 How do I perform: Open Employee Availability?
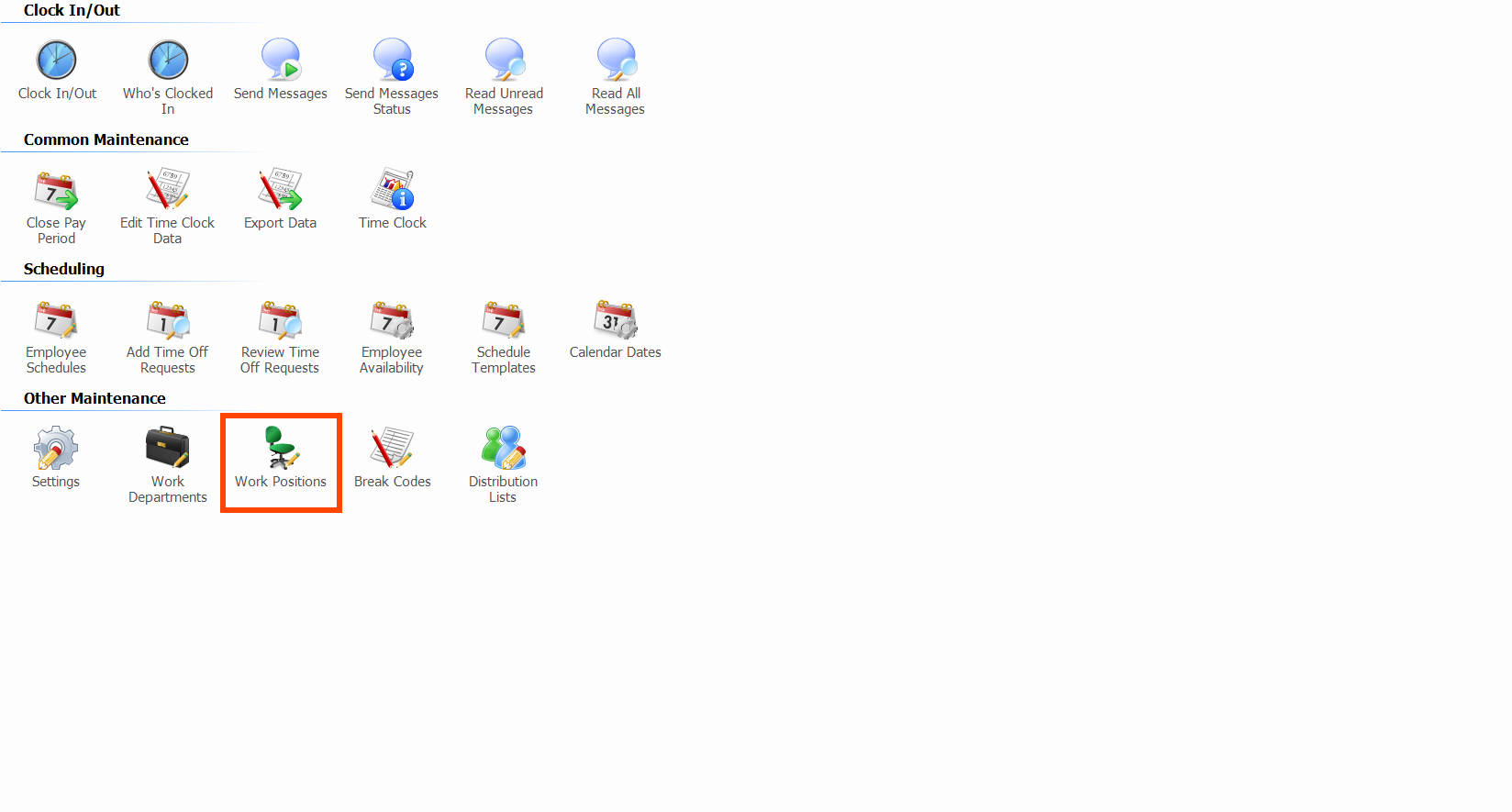point(392,321)
